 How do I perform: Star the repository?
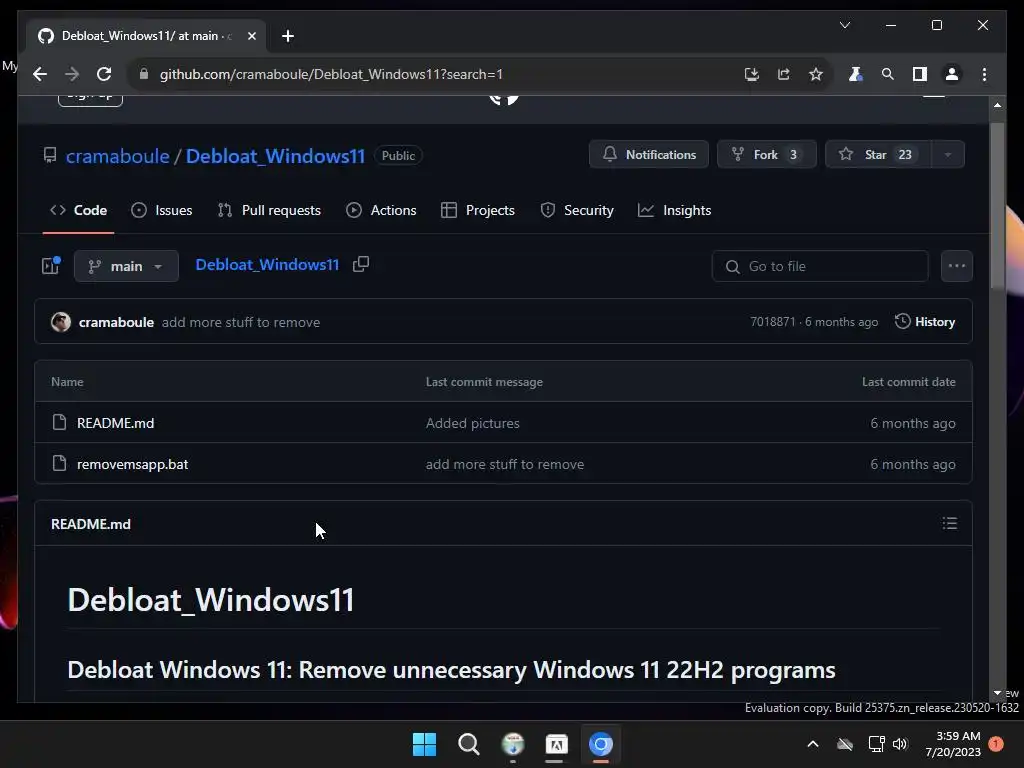878,155
